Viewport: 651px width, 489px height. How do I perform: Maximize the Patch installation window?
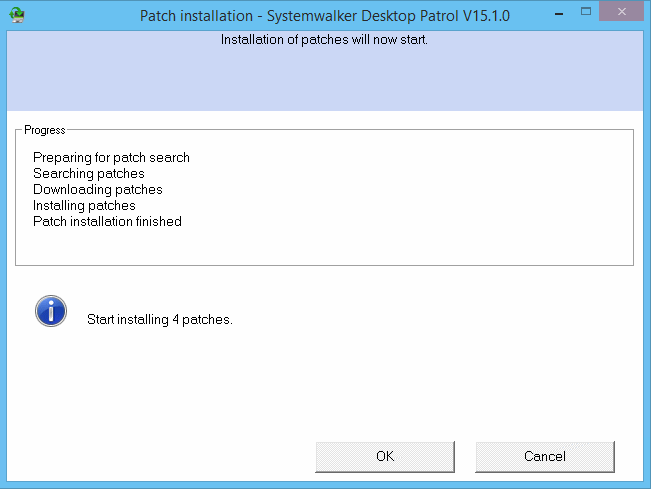[586, 12]
